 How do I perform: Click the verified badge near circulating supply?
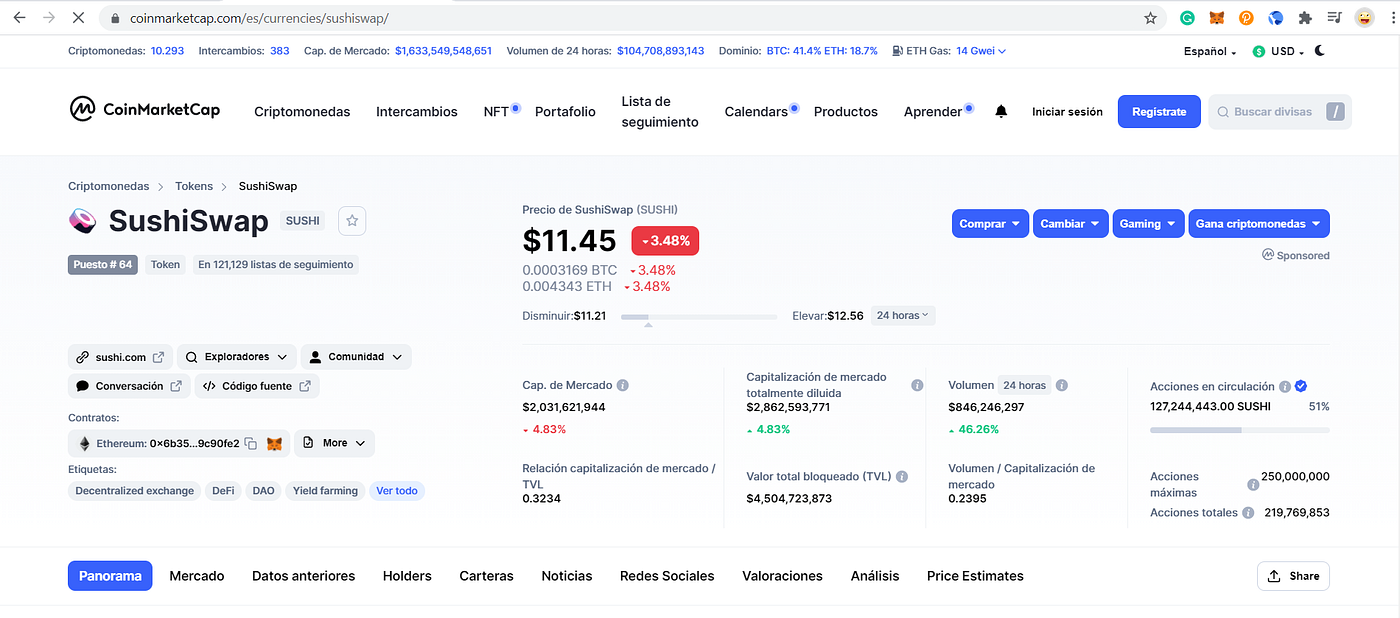[1301, 386]
